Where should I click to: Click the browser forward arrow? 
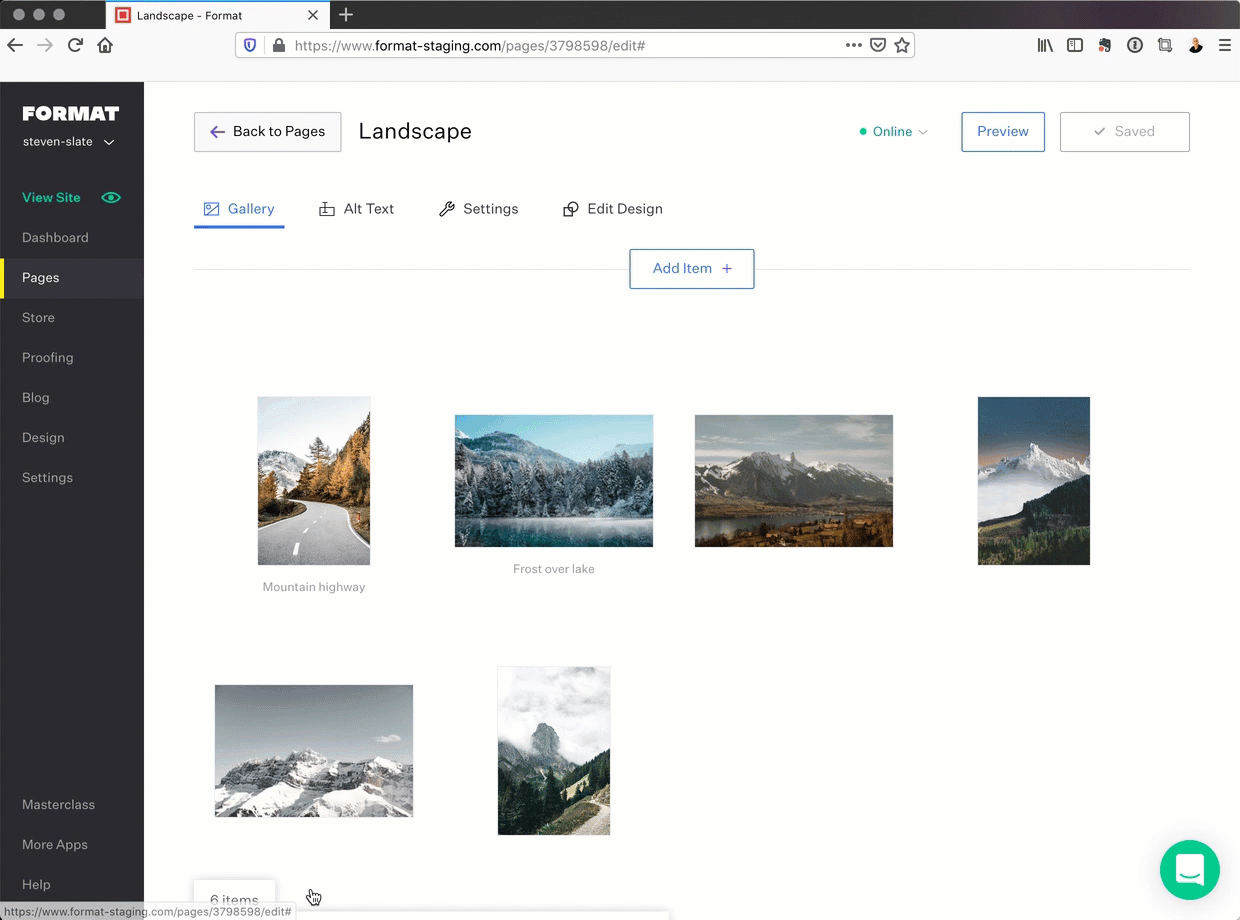tap(45, 45)
